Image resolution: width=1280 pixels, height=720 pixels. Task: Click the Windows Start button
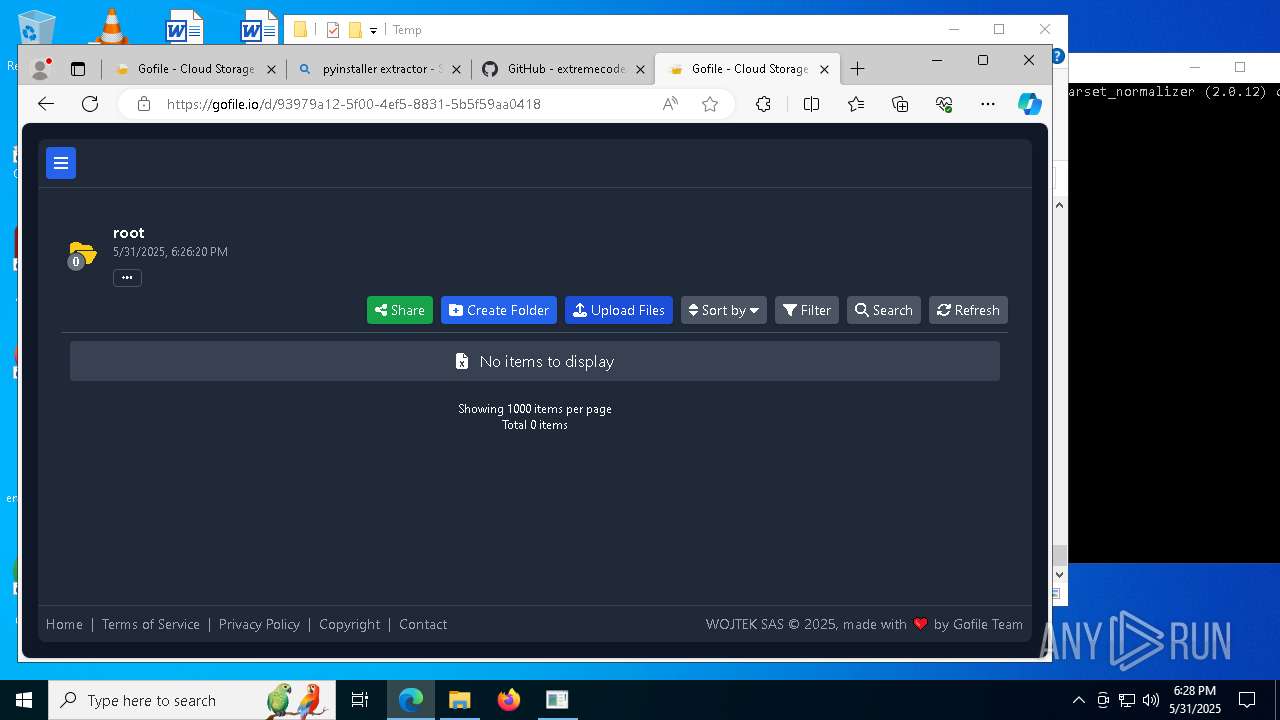(24, 700)
